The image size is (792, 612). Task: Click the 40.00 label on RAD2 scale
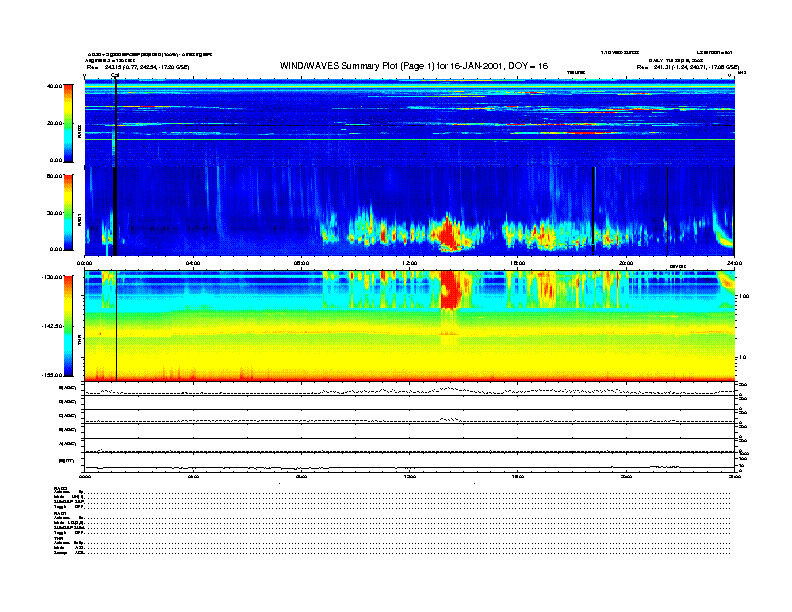54,86
